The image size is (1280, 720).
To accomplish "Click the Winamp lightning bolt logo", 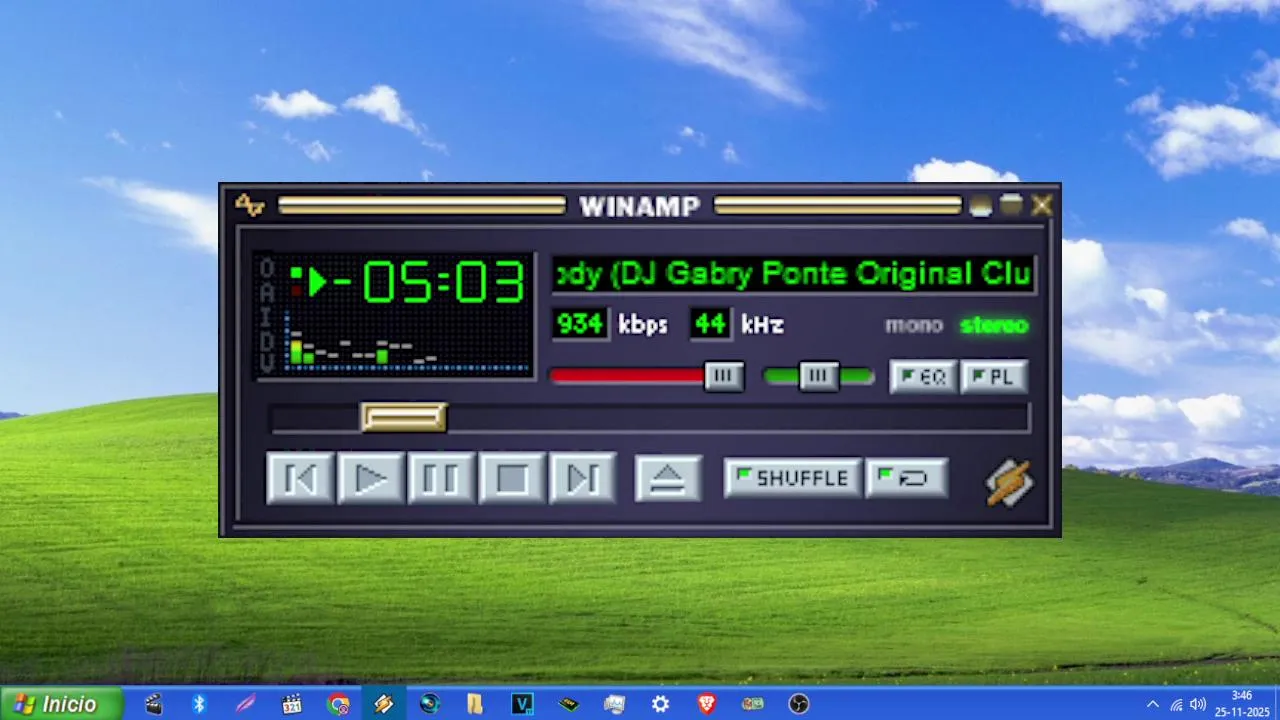I will (x=1009, y=482).
